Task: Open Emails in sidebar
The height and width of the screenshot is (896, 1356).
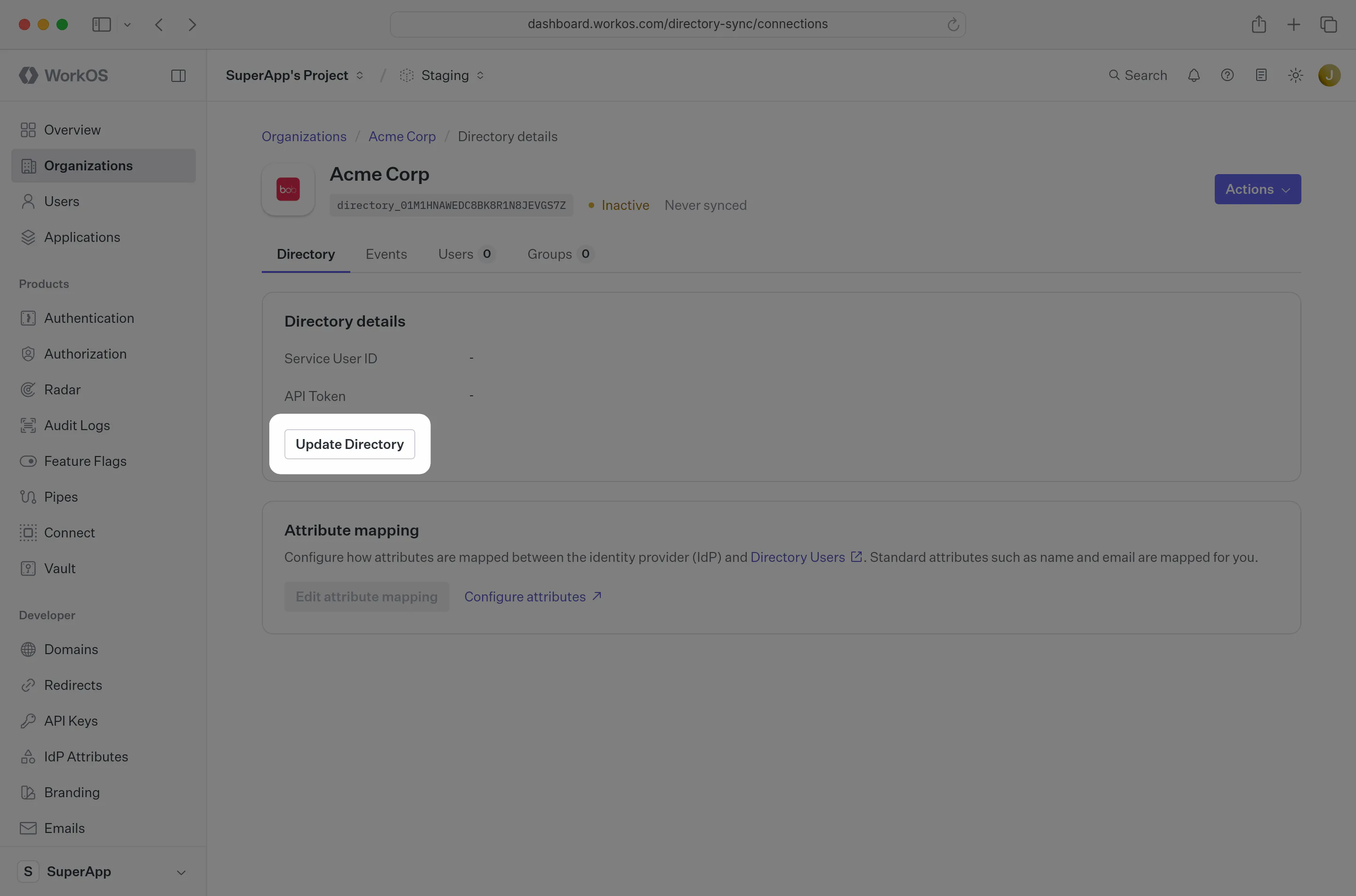Action: click(x=104, y=828)
